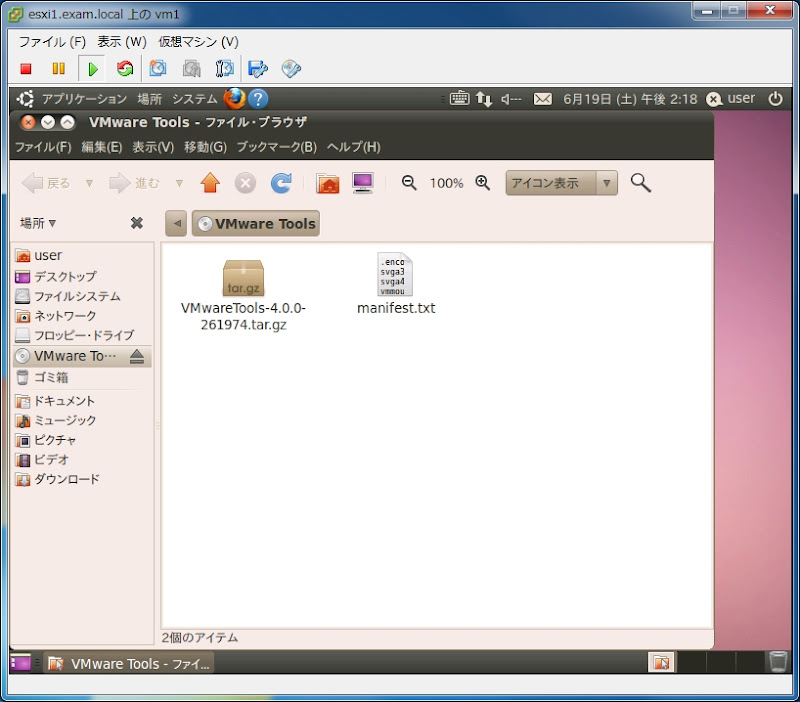The width and height of the screenshot is (800, 702).
Task: Click the green power on VM button
Action: click(x=92, y=69)
